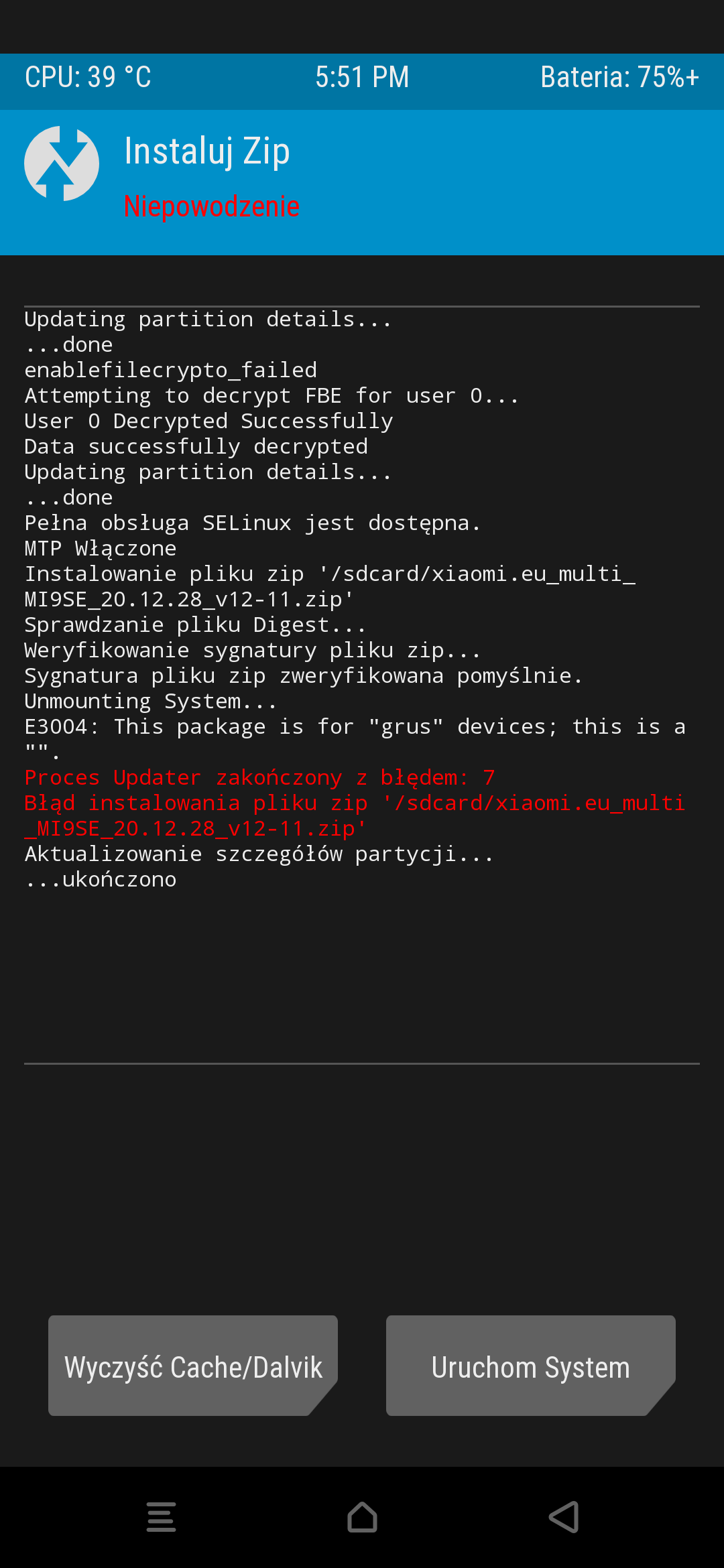This screenshot has height=1568, width=724.
Task: Tap the red Niepowodzenie status text
Action: pyautogui.click(x=212, y=206)
